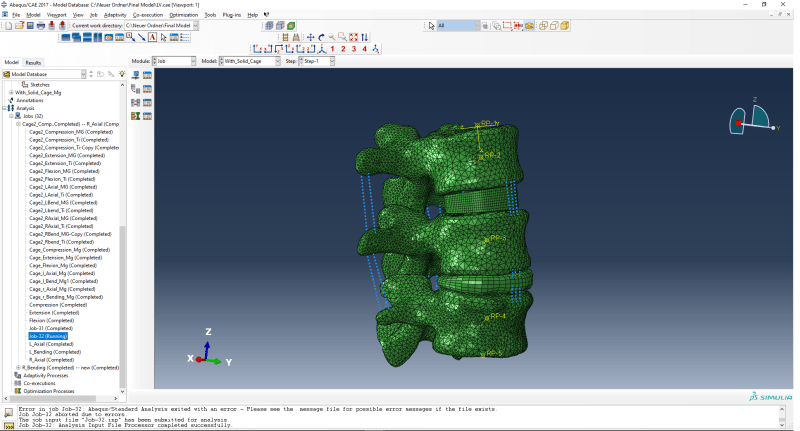This screenshot has height=431, width=800.
Task: Select Cage2_Flexion_MG (Completed) job
Action: [63, 171]
